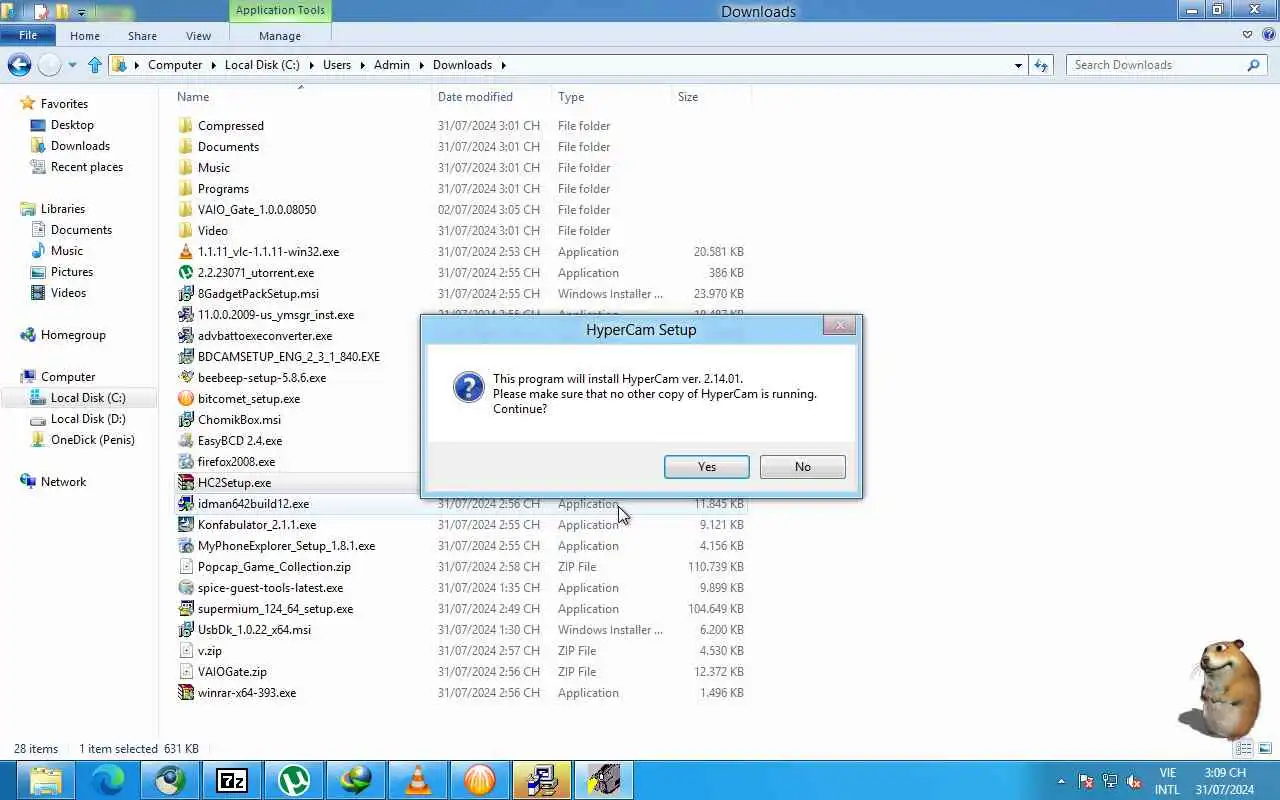Screen dimensions: 1280x800
Task: Go up one folder level
Action: coord(95,65)
